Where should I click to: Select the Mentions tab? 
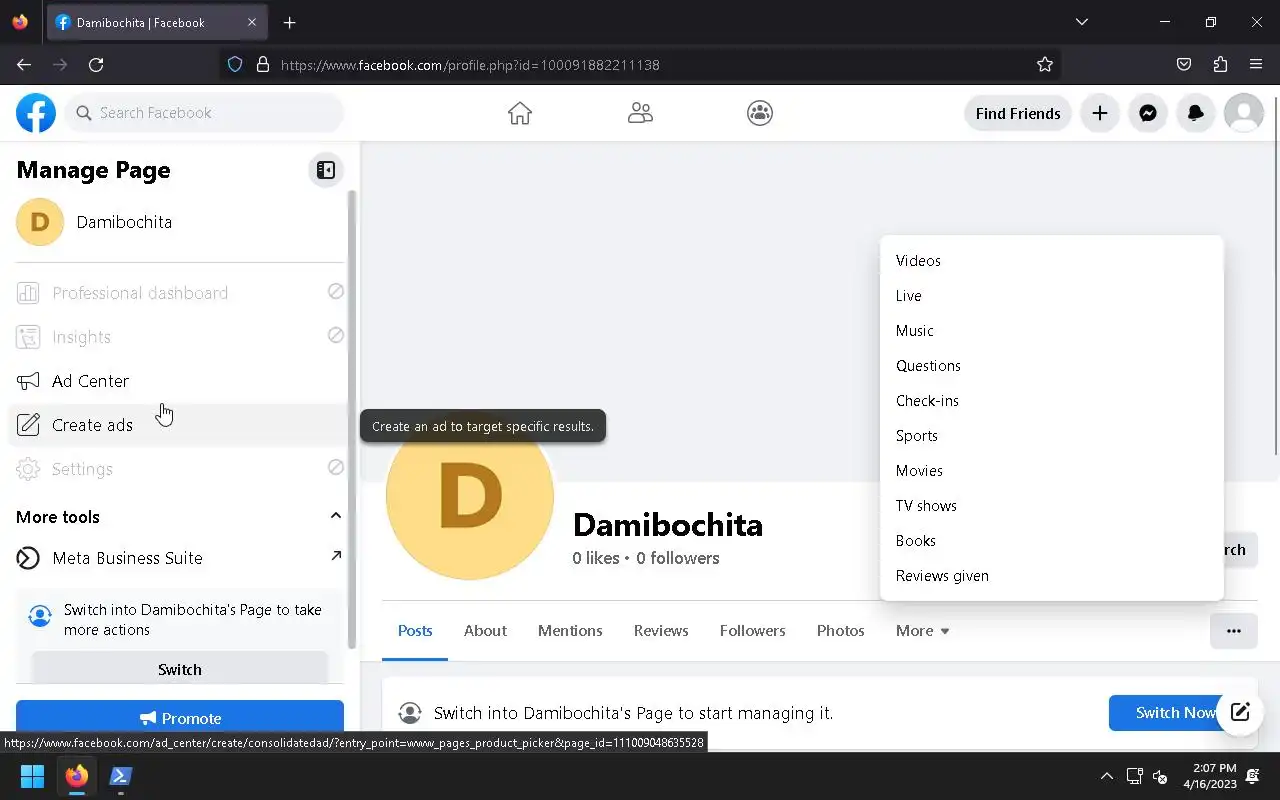(570, 631)
